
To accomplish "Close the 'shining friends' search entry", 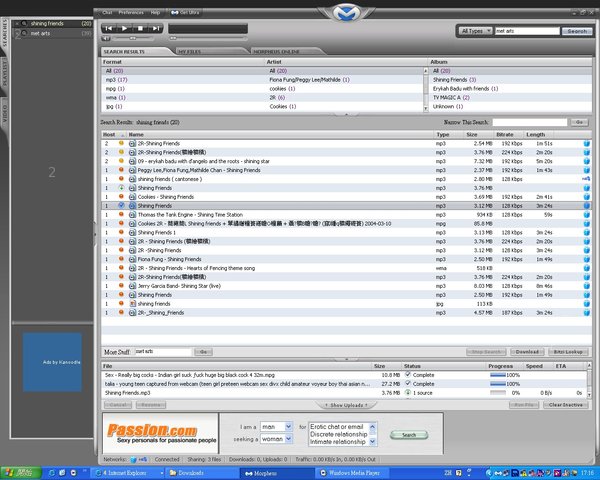I will (17, 24).
